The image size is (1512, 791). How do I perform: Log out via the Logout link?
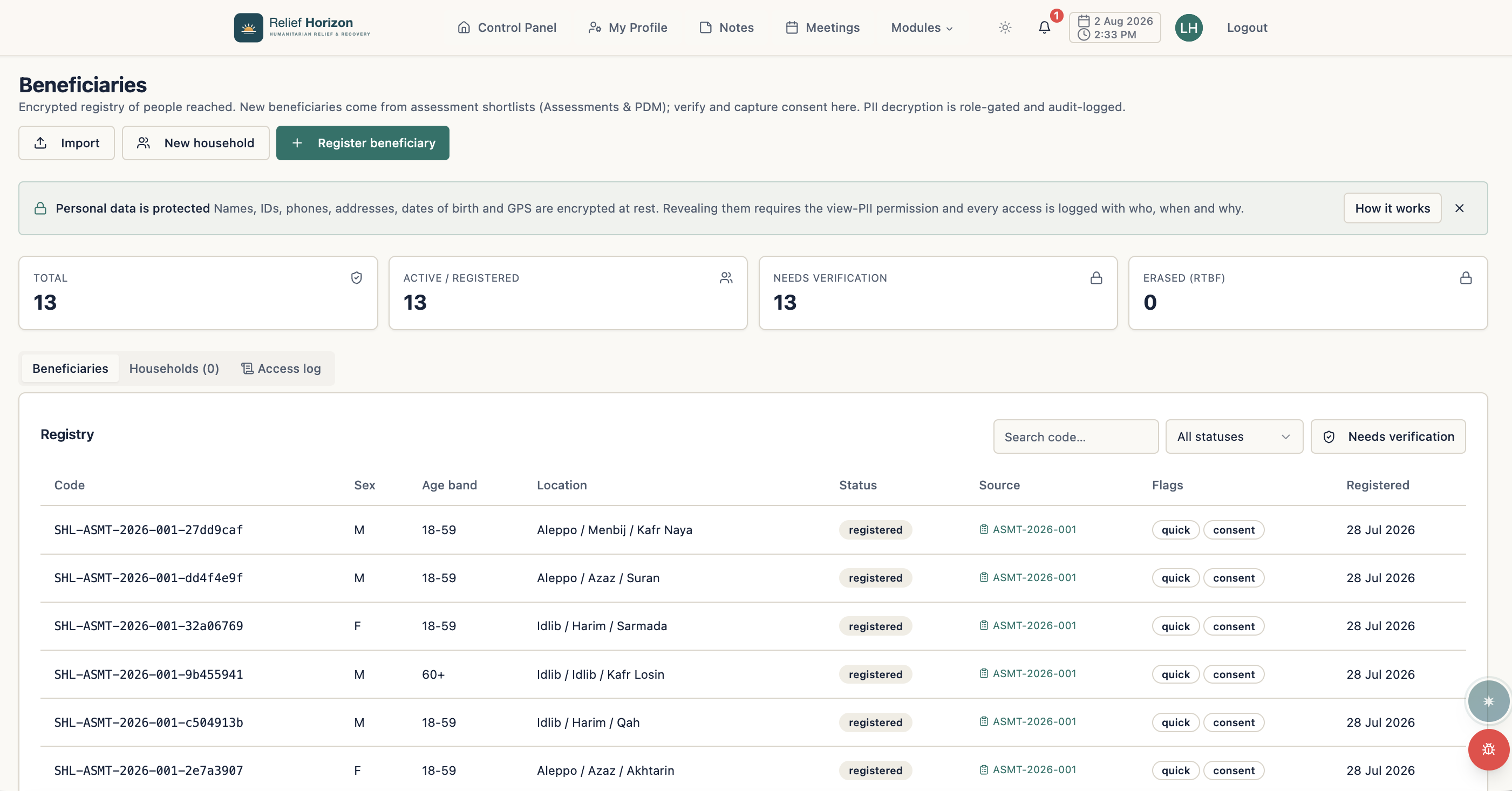(x=1247, y=28)
